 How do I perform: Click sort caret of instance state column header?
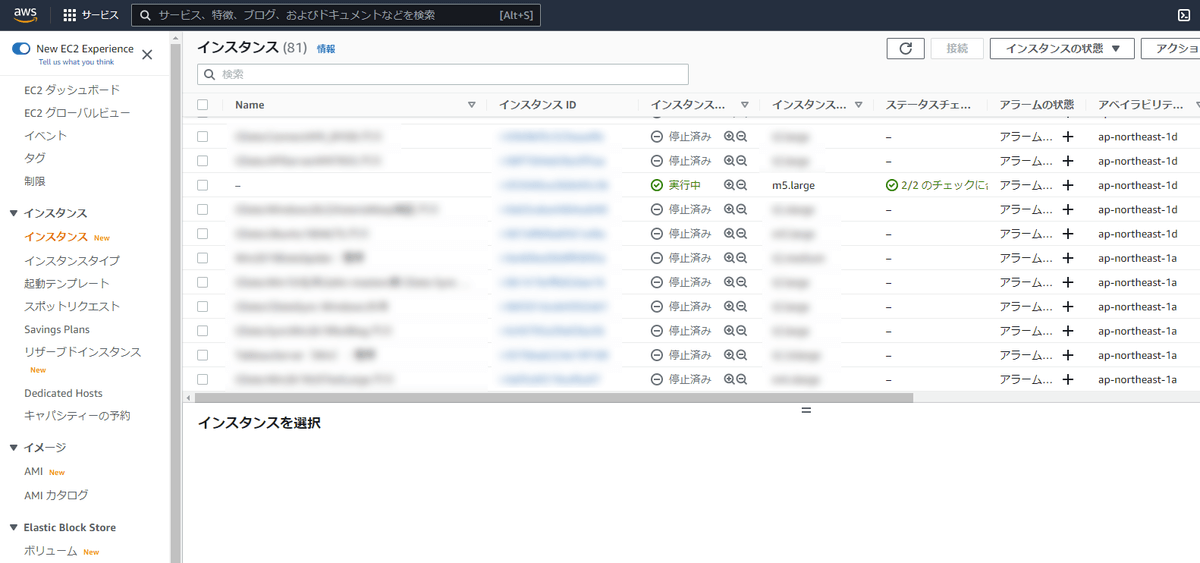[744, 105]
